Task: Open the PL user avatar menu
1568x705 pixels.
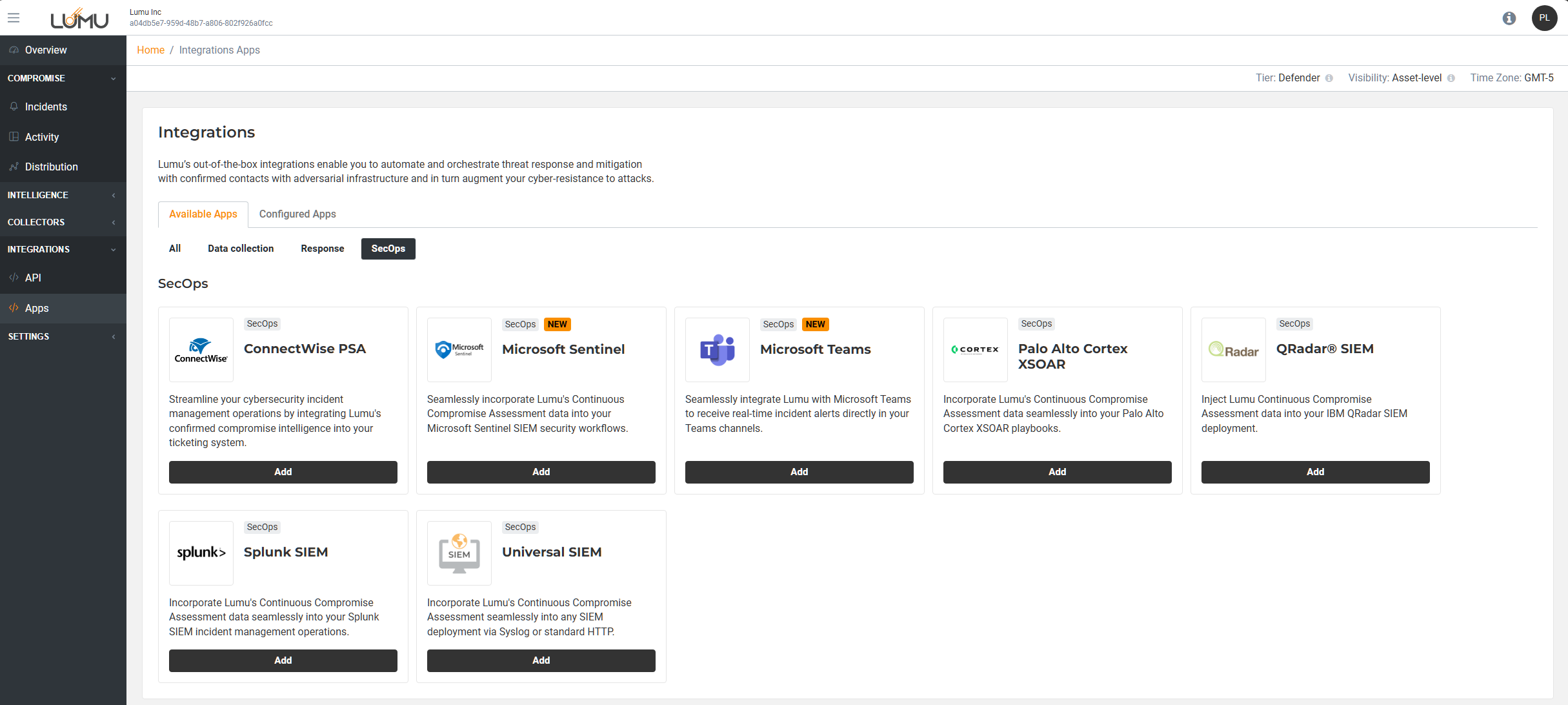Action: click(x=1544, y=18)
